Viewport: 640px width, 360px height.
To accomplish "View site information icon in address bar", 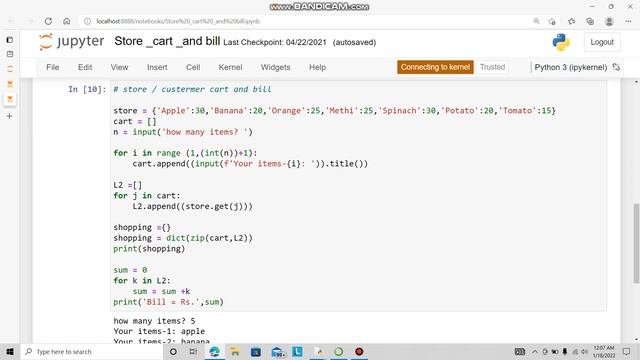I will 87,21.
